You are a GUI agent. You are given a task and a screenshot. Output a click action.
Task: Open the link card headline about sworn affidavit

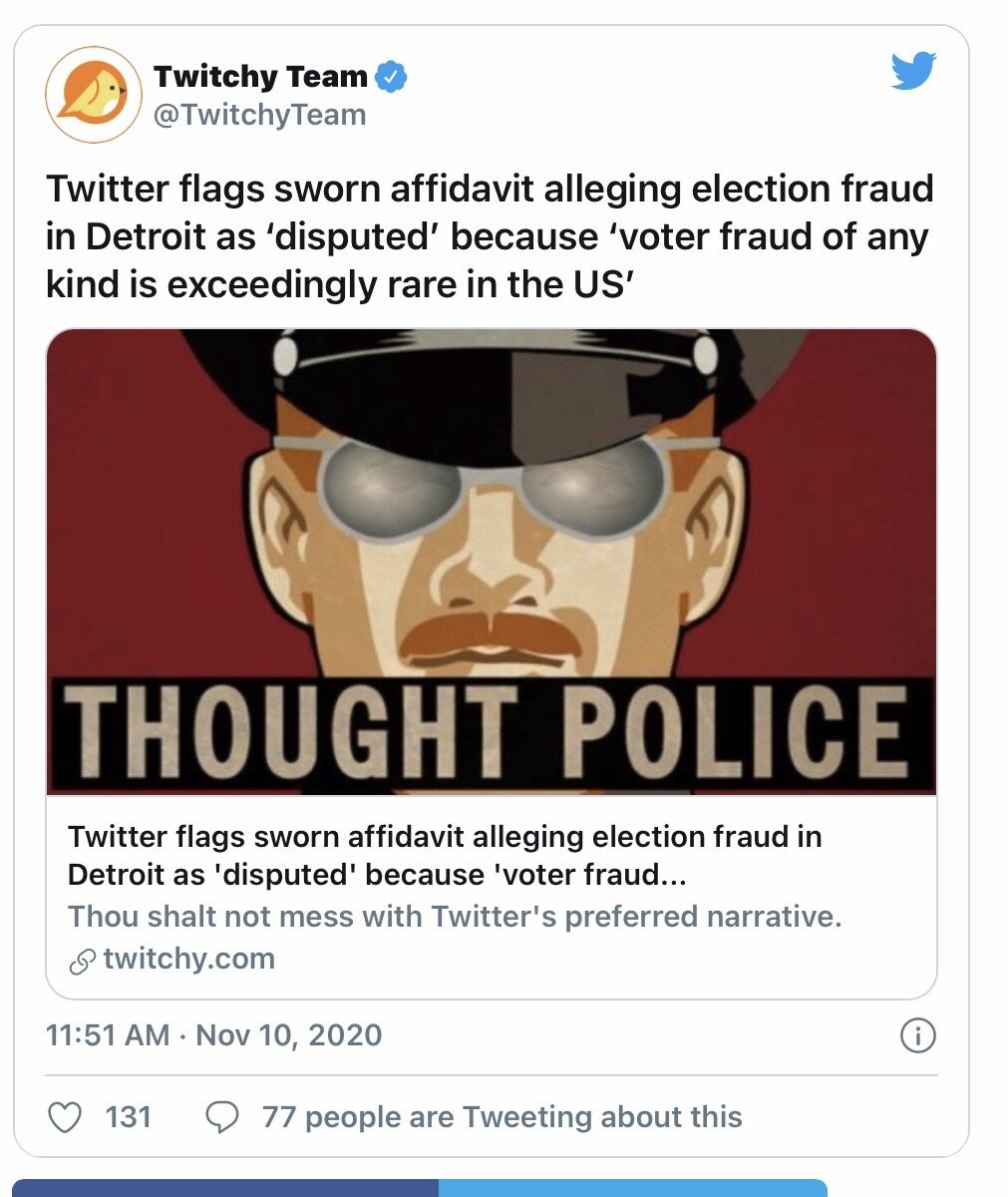tap(445, 855)
